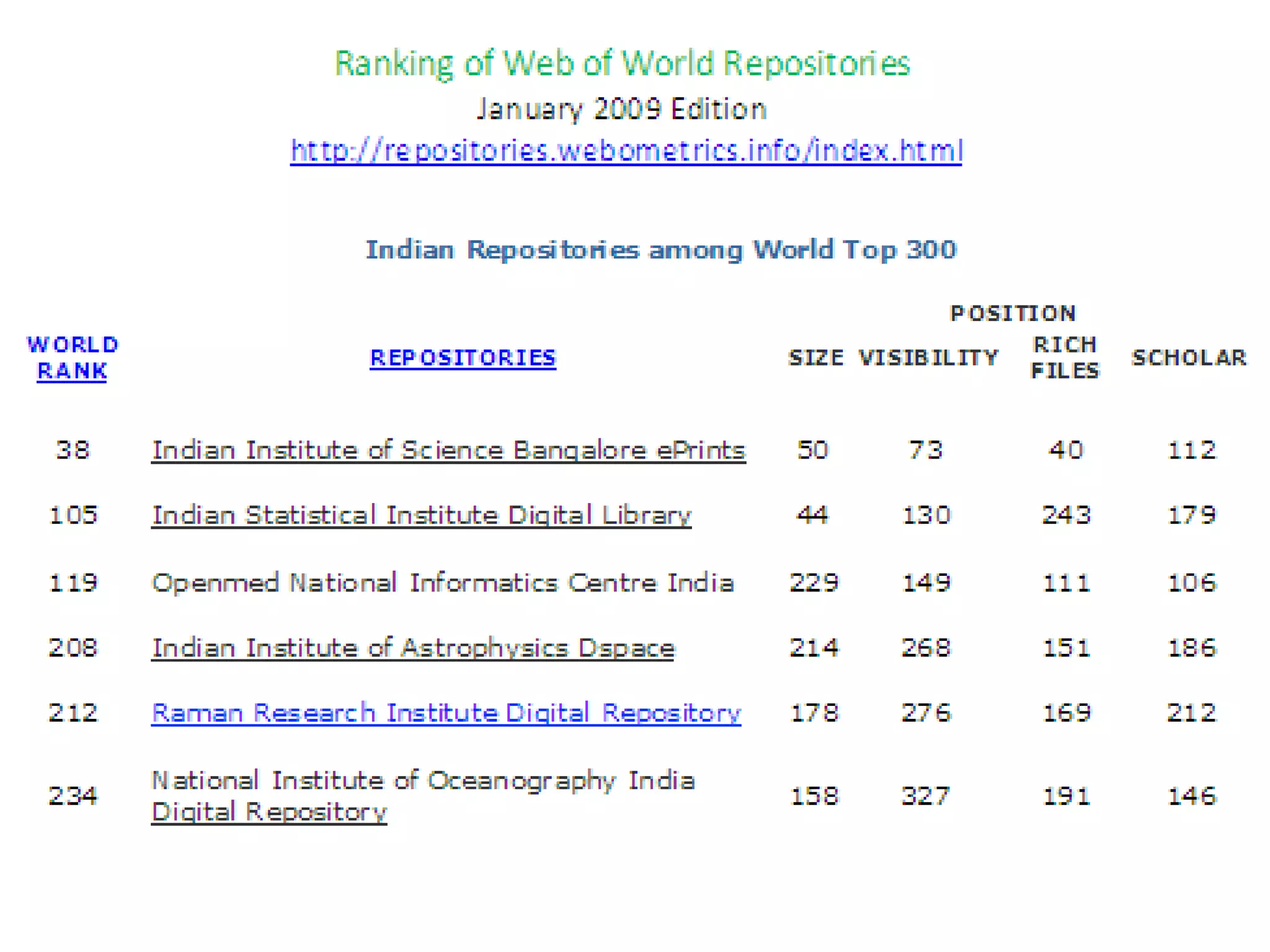The width and height of the screenshot is (1270, 952).
Task: Click the REPOSITORIES column header link
Action: point(463,358)
